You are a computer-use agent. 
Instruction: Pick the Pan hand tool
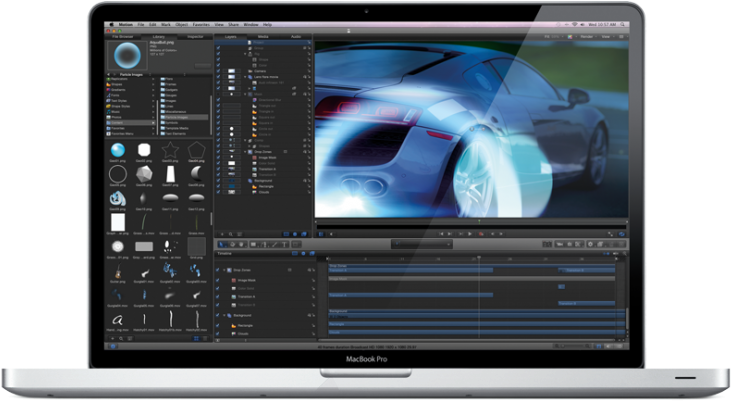coord(241,244)
